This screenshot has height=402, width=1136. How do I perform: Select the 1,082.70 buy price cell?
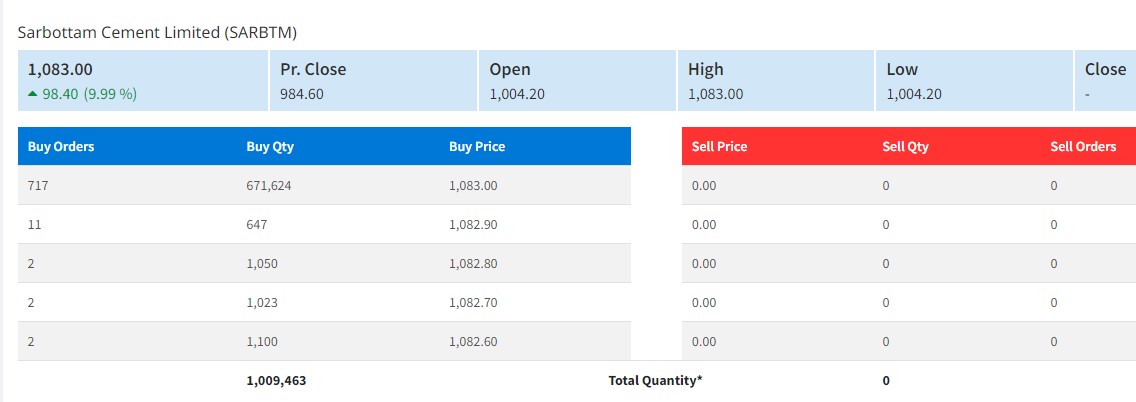pos(473,303)
